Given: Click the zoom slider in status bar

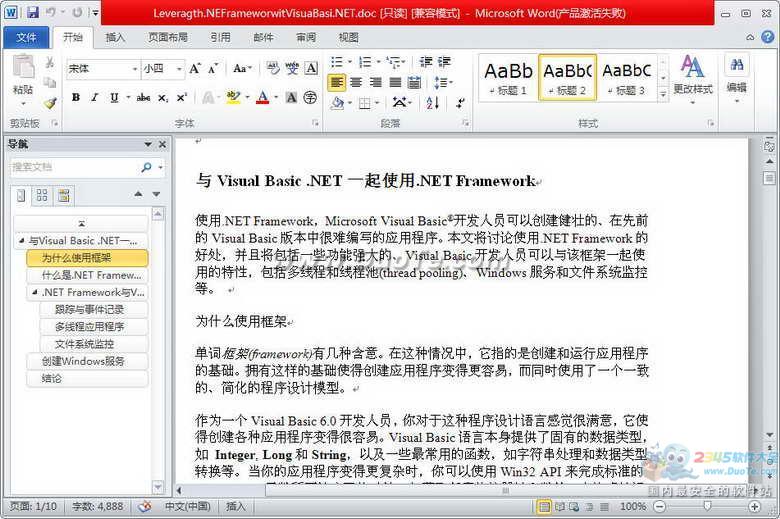Looking at the screenshot, I should pos(706,507).
